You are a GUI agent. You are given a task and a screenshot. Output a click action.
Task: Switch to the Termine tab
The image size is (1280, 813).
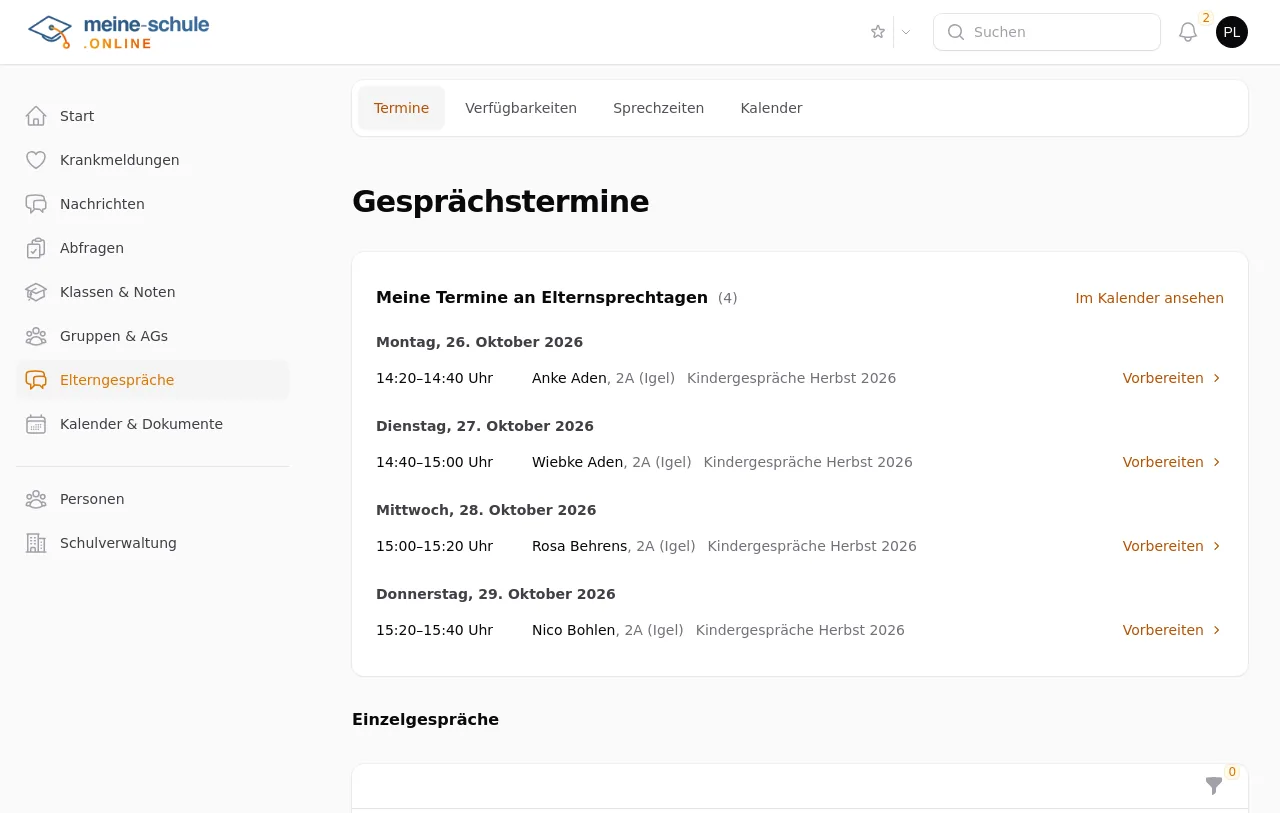tap(401, 108)
